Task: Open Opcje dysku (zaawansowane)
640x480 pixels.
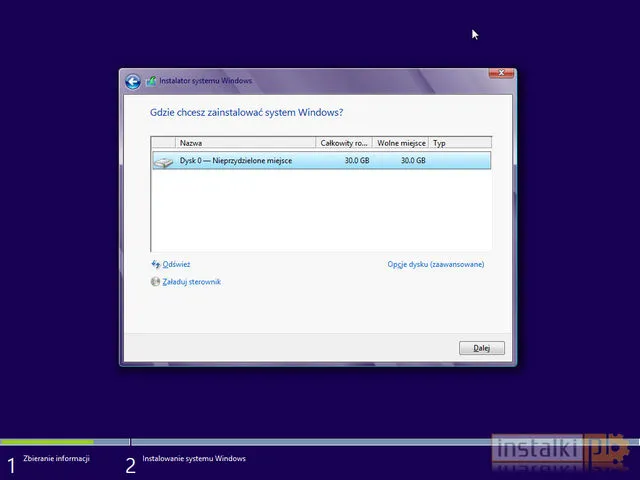Action: point(436,264)
